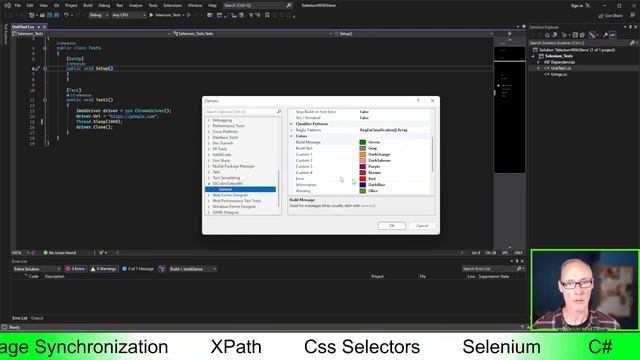Click the Red swatch in the Error row
Viewport: 640px width, 360px height.
362,179
